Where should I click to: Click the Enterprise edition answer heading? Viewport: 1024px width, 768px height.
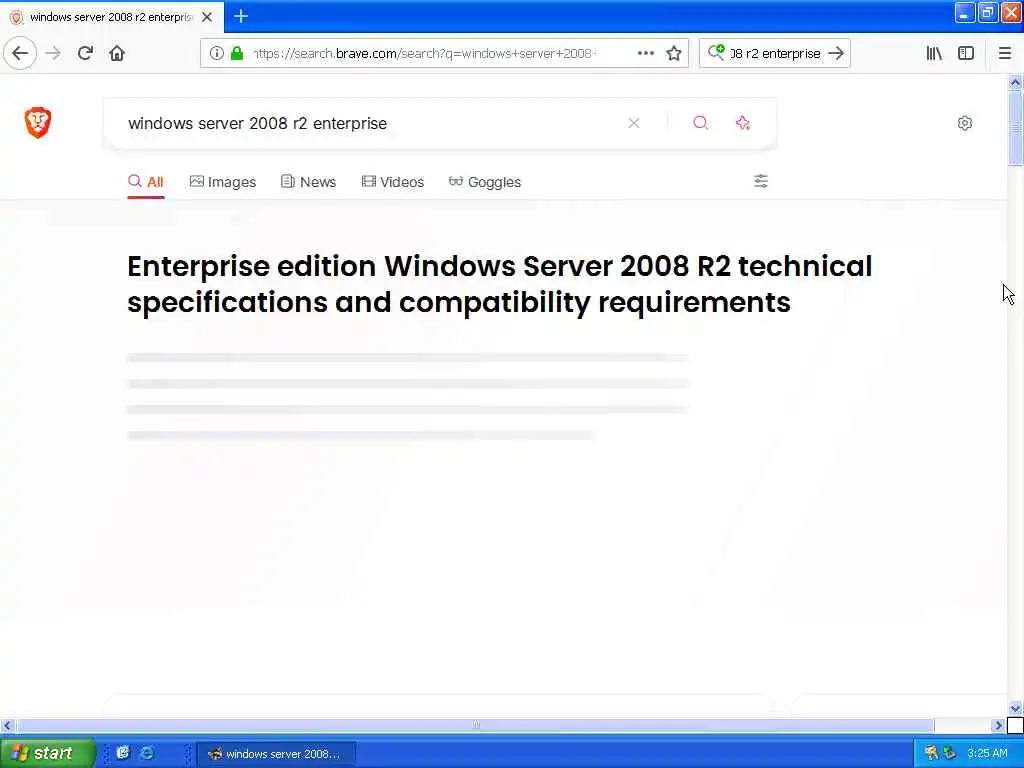pyautogui.click(x=500, y=284)
